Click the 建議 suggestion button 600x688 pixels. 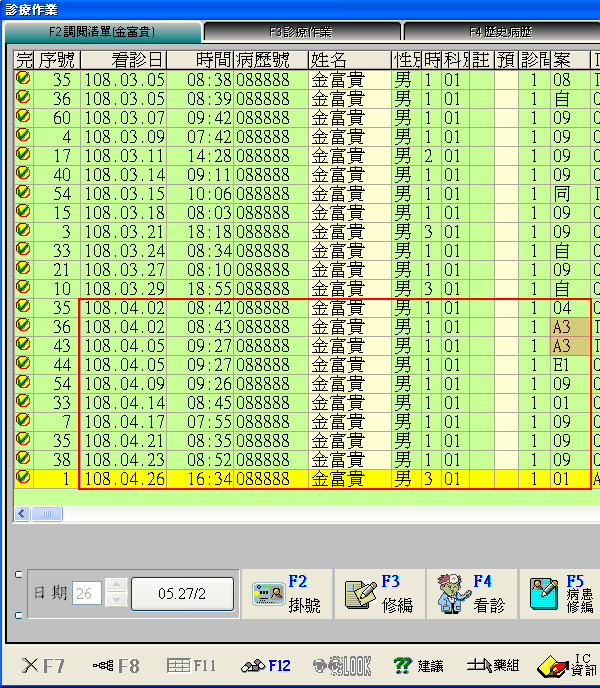(418, 665)
